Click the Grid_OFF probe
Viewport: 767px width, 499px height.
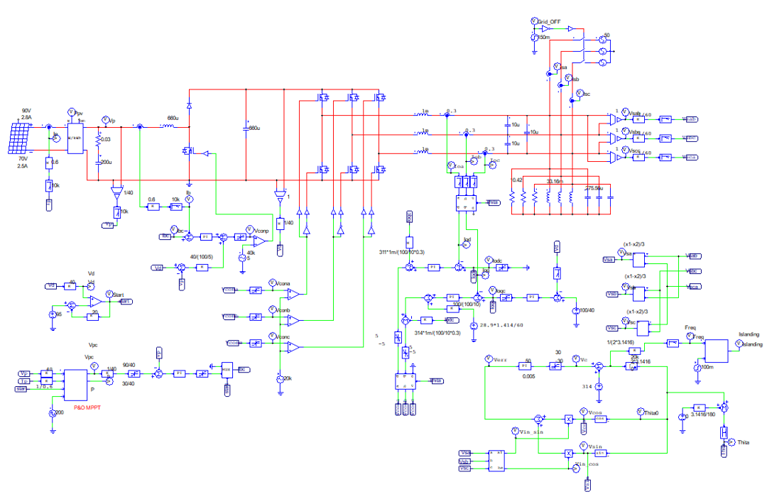(x=535, y=21)
